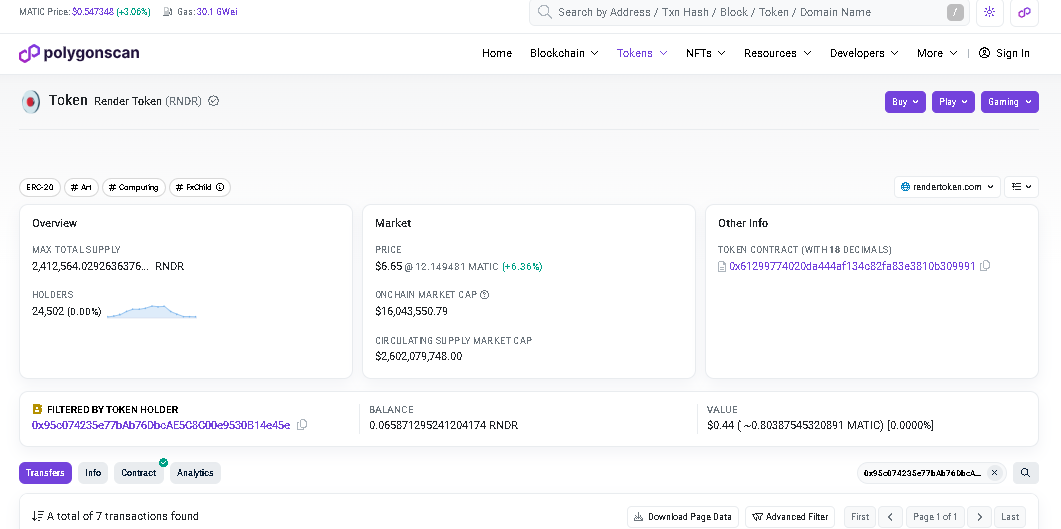Click the gas pump icon
This screenshot has width=1061, height=529.
tap(168, 12)
